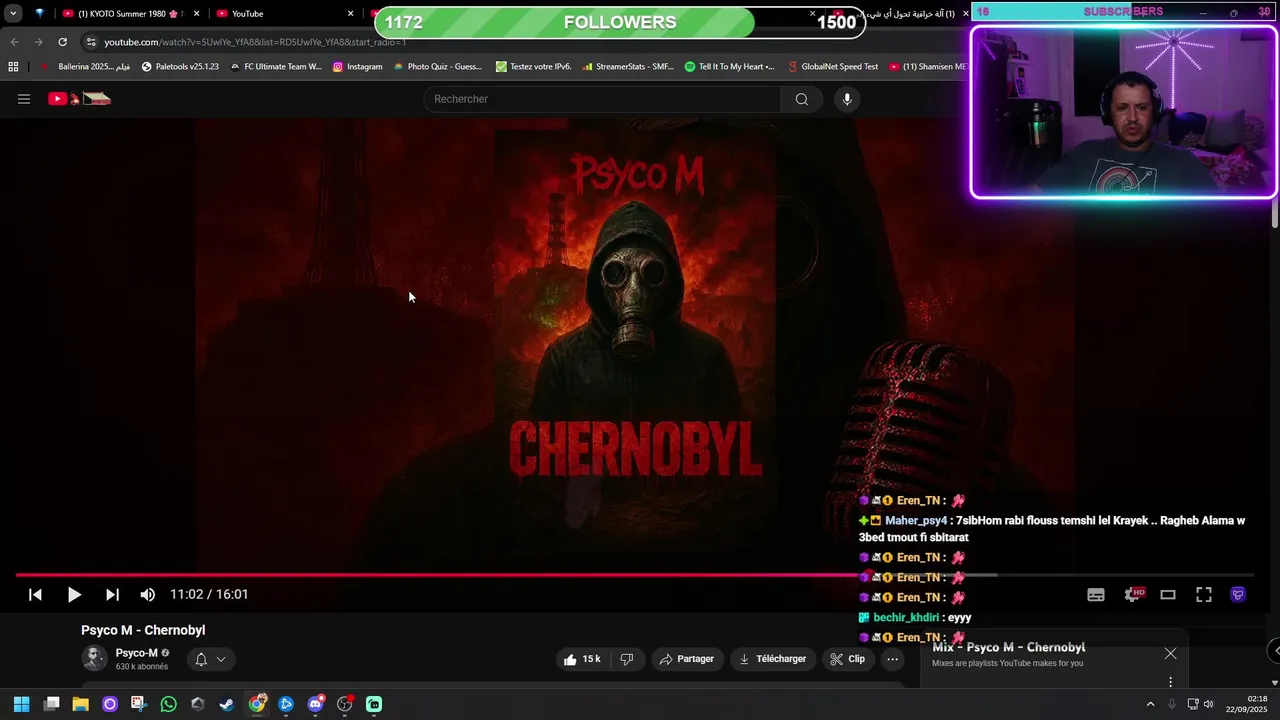Open the Paletools v25.1.23 bookmark

click(x=180, y=67)
